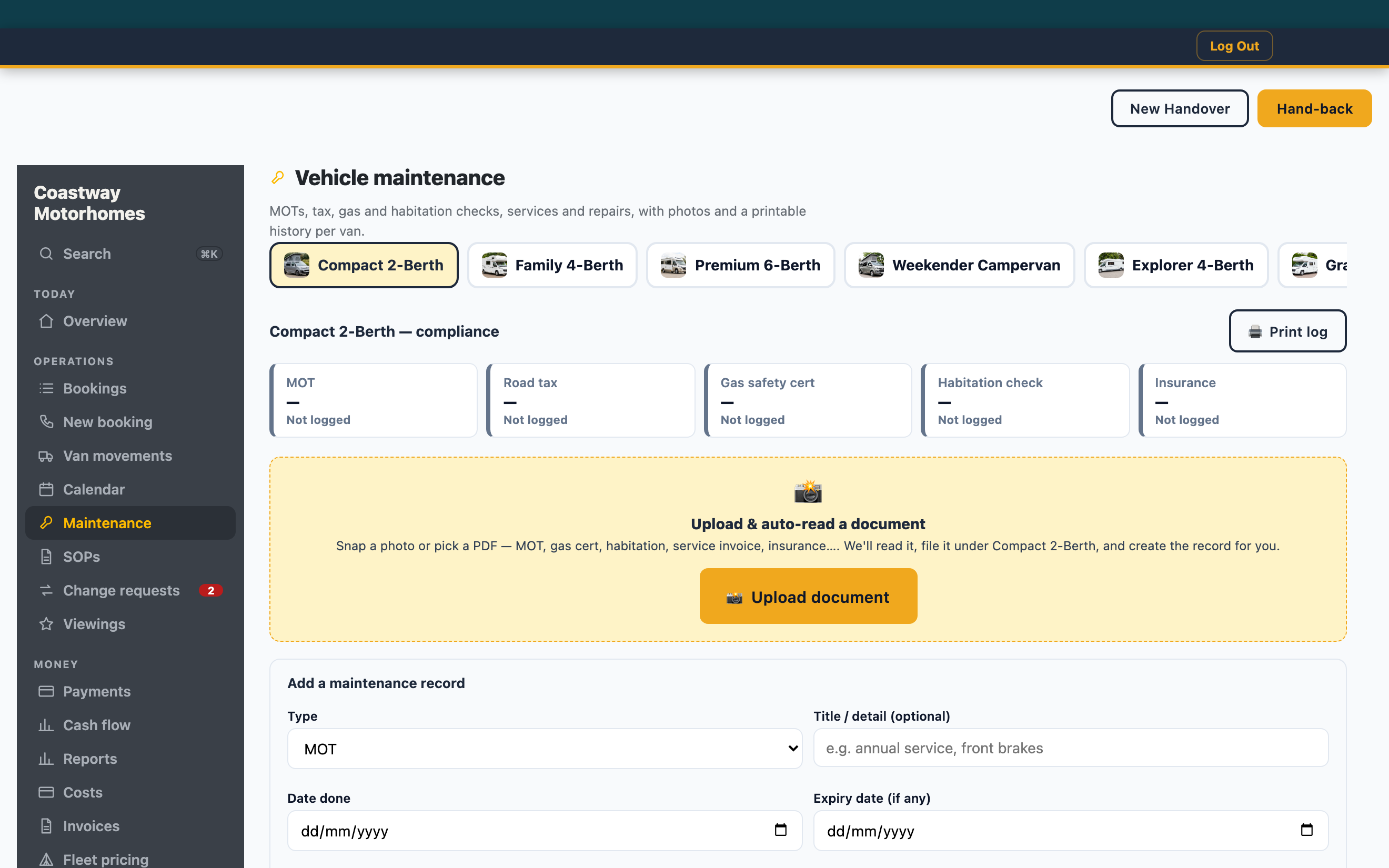
Task: Open the Insurance compliance card
Action: (x=1242, y=400)
